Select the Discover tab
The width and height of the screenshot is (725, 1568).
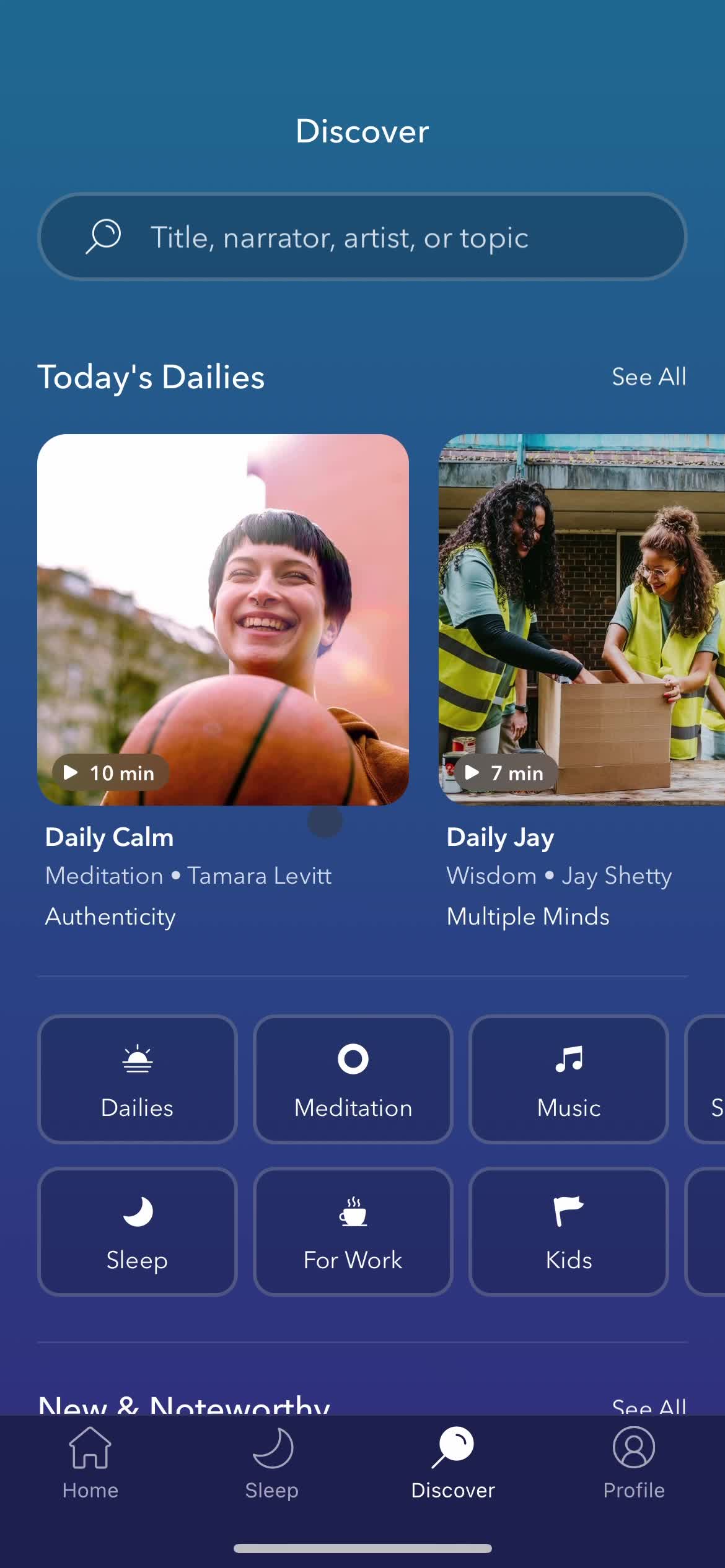(453, 1463)
